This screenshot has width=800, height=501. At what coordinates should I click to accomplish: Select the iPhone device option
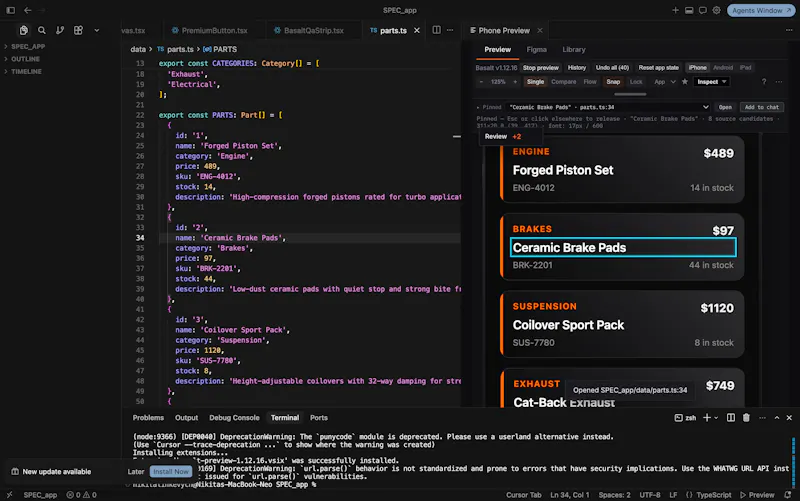697,67
